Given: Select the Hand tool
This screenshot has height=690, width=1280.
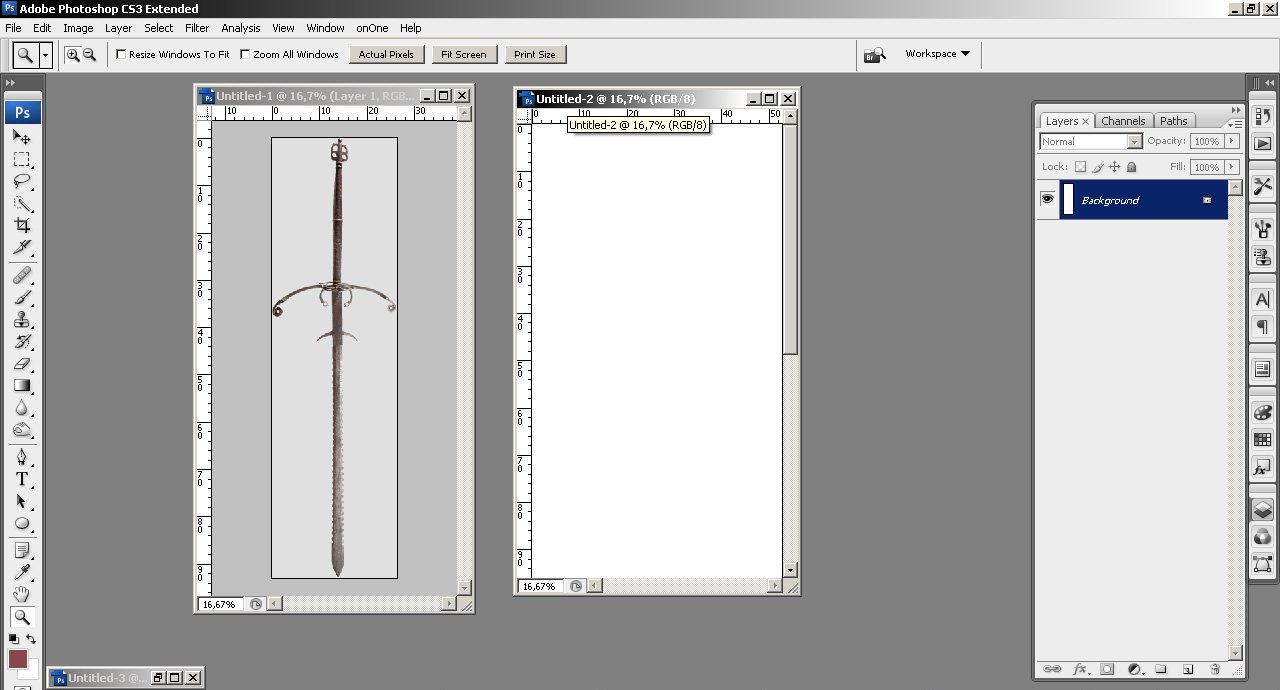Looking at the screenshot, I should click(x=21, y=594).
